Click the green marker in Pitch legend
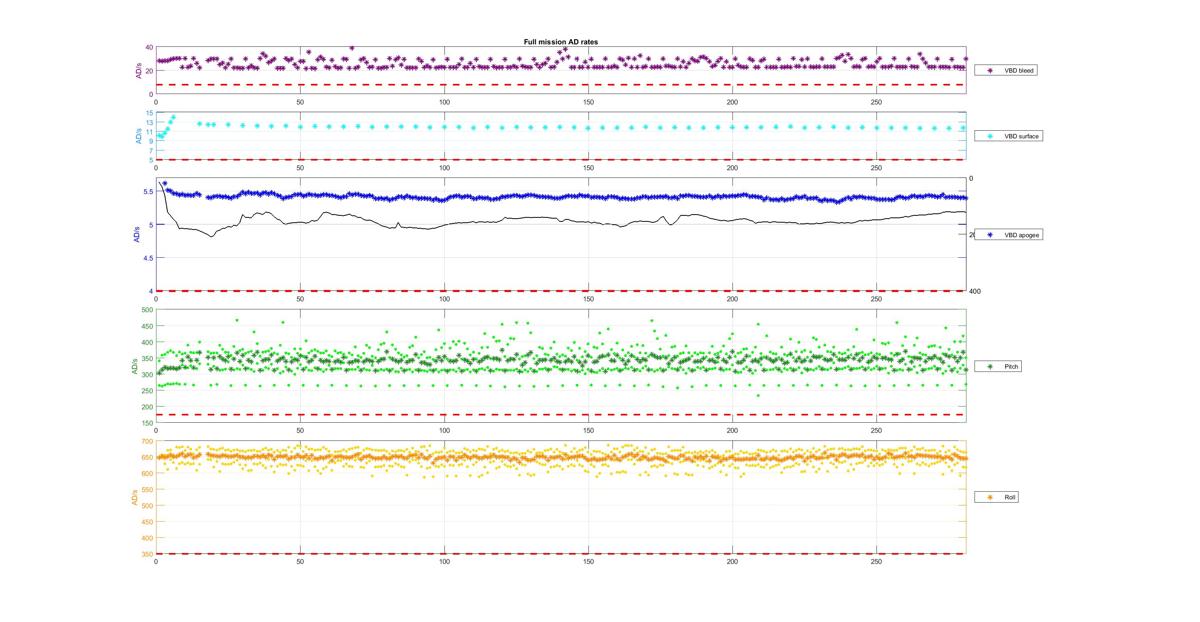 coord(990,367)
